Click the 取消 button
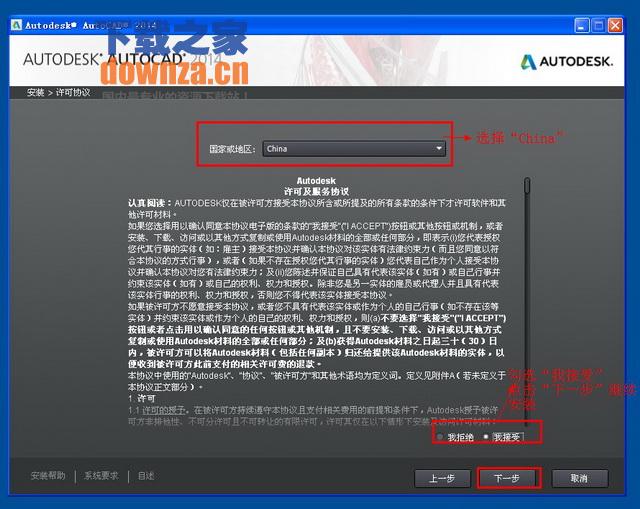 [580, 478]
